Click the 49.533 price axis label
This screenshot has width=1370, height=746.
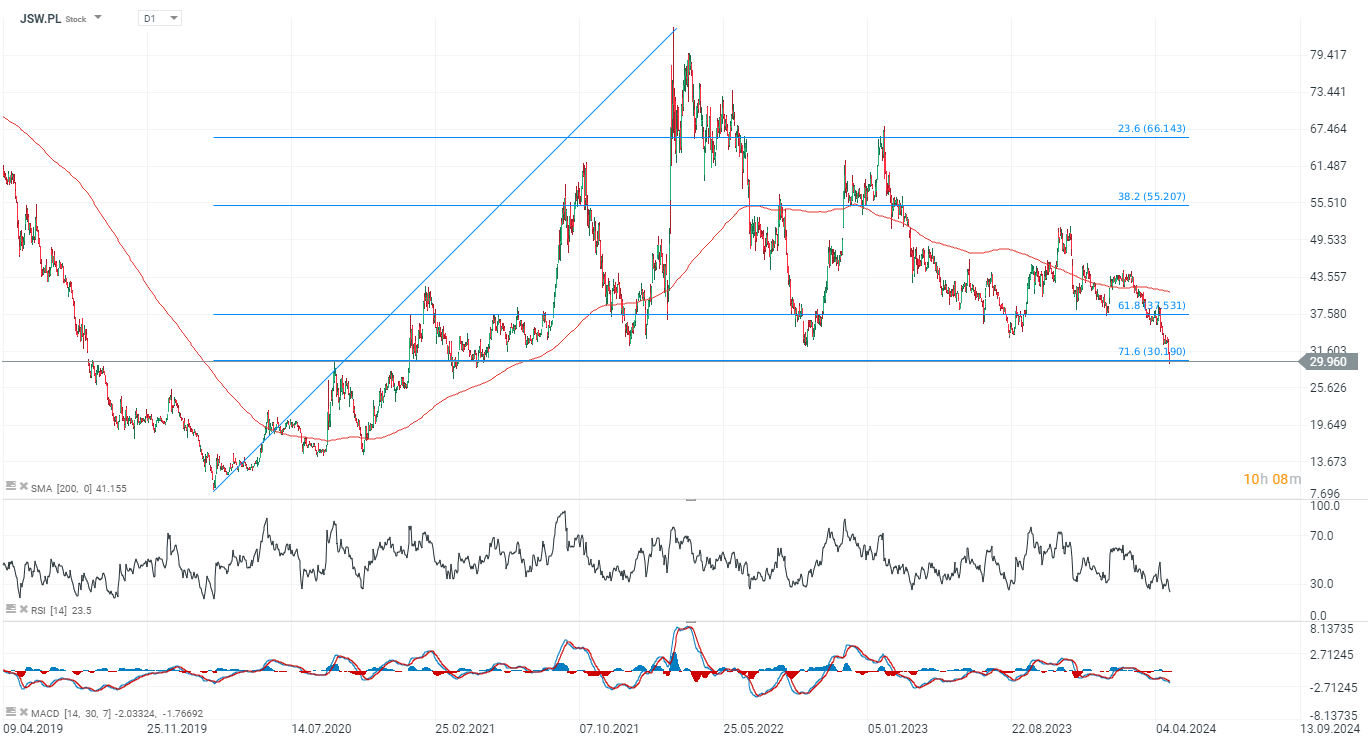pyautogui.click(x=1329, y=240)
